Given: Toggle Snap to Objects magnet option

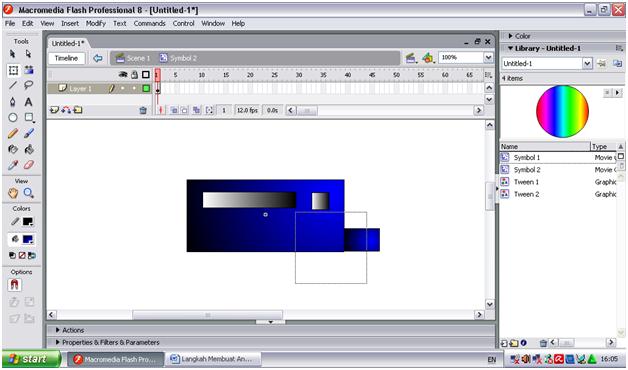Looking at the screenshot, I should pyautogui.click(x=14, y=285).
